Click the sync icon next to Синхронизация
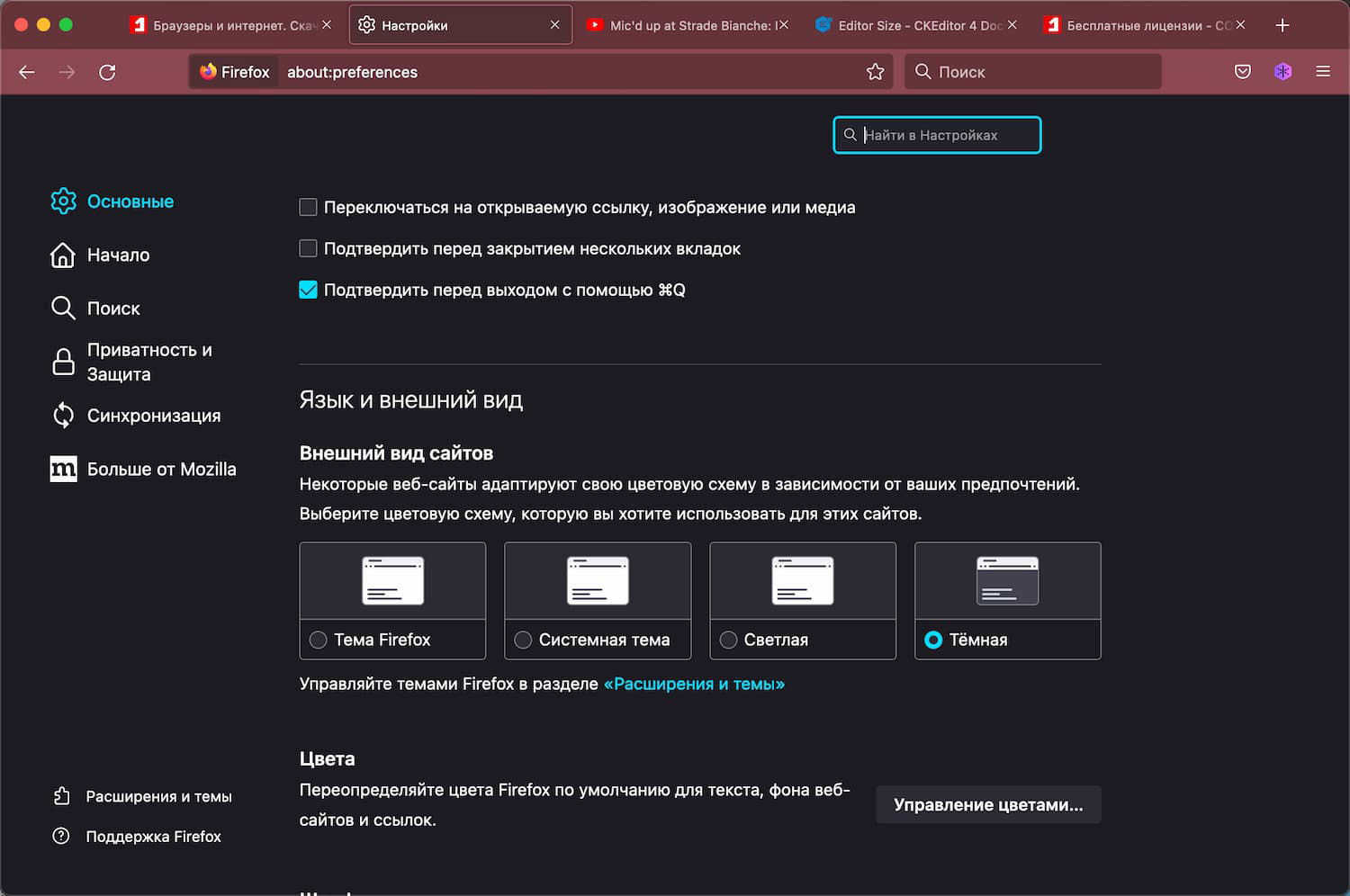Image resolution: width=1350 pixels, height=896 pixels. (x=63, y=416)
